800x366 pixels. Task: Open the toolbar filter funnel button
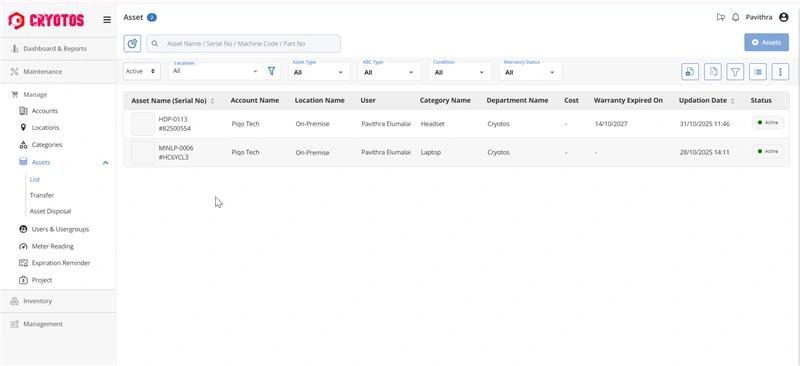click(x=735, y=72)
